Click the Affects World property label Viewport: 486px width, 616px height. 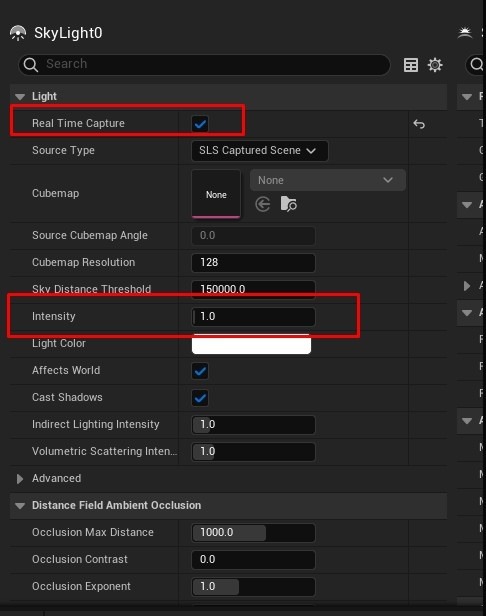[66, 370]
